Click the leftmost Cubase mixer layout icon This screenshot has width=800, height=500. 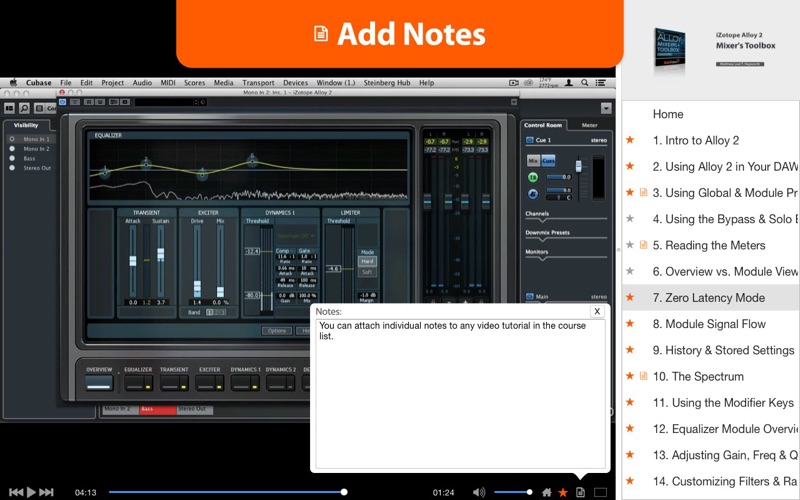[9, 108]
